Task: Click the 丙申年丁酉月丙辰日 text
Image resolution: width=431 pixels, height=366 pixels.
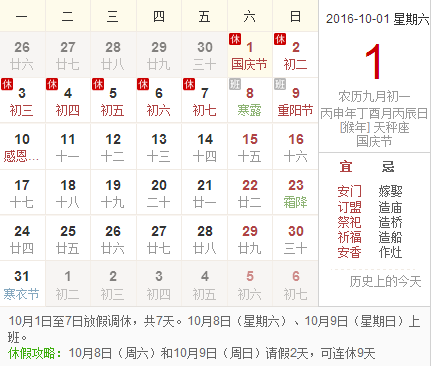Action: 374,114
